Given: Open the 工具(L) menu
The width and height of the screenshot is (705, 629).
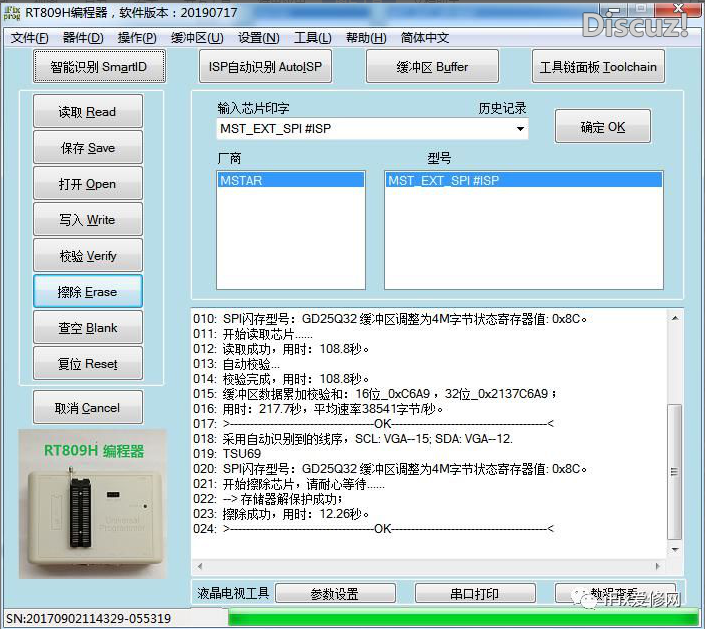Looking at the screenshot, I should coord(312,38).
